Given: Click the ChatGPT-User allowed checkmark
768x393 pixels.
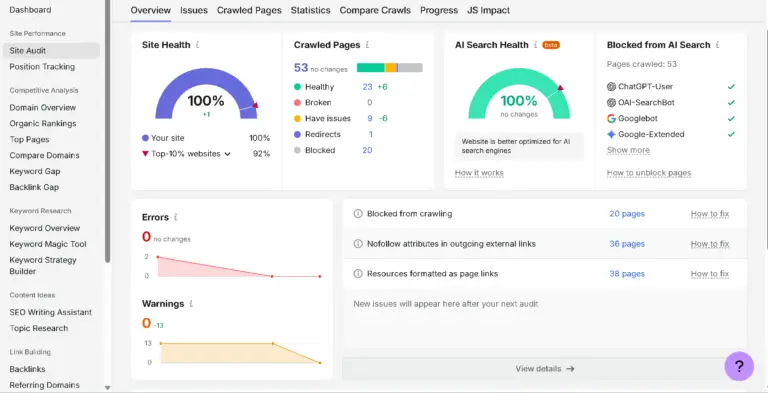Looking at the screenshot, I should tap(731, 87).
